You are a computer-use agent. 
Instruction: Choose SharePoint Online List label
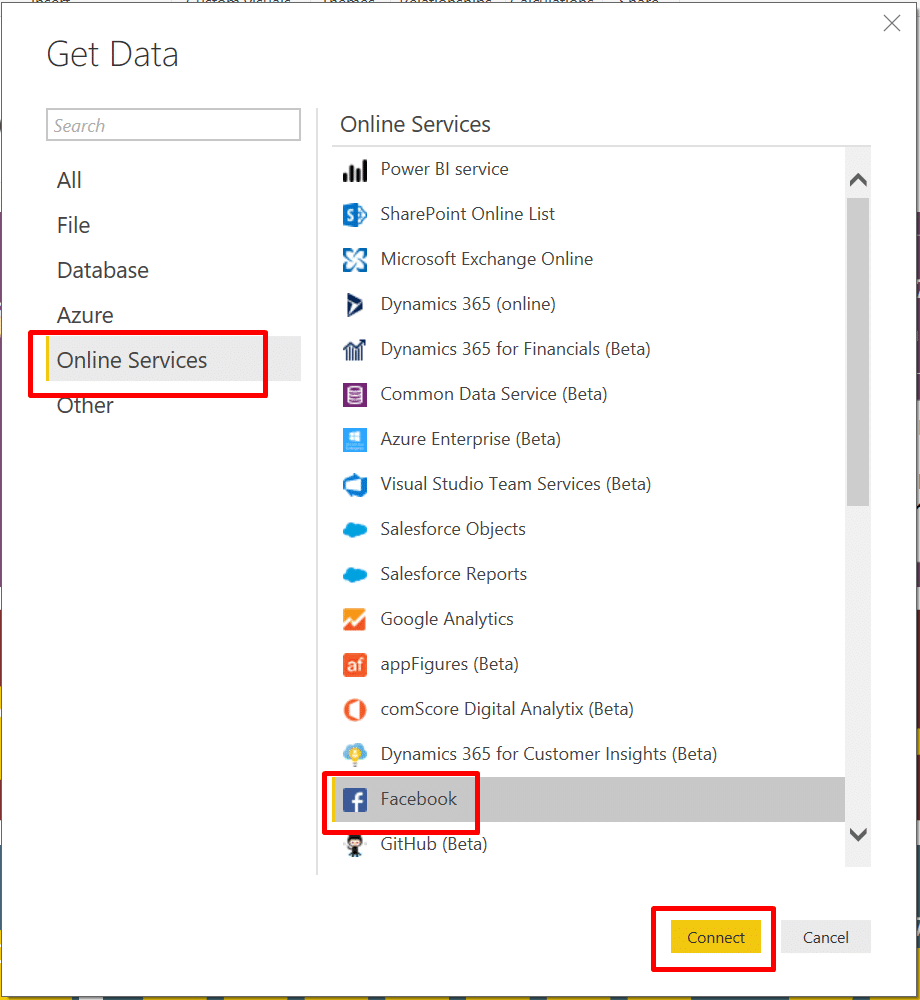pos(467,214)
